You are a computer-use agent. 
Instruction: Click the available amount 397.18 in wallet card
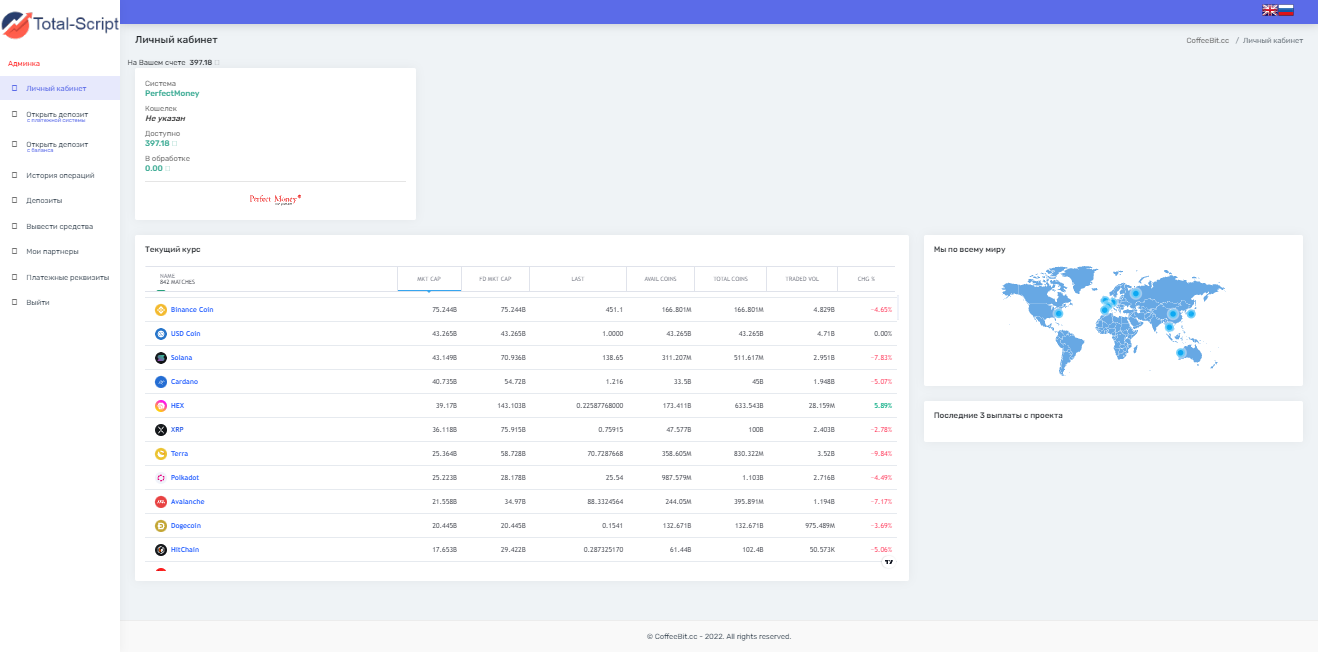tap(157, 143)
